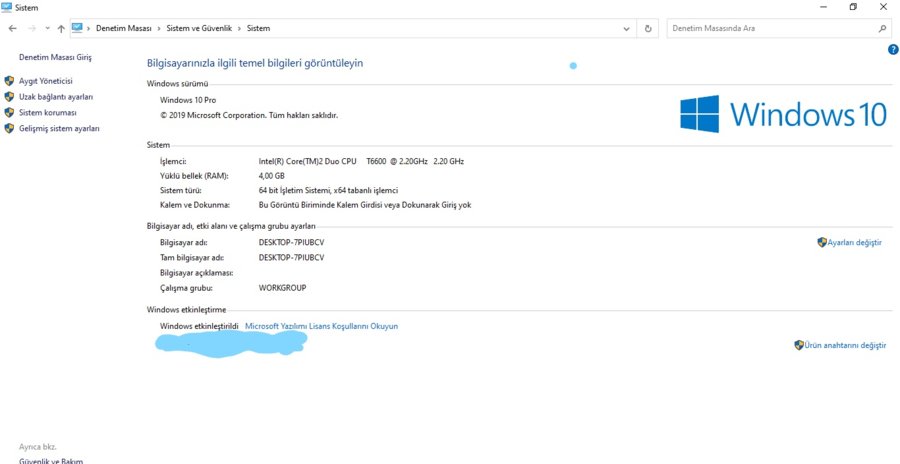Open Microsoft Yazılımı Lisans Koşullarını Okuyun link
The height and width of the screenshot is (464, 900).
coord(321,326)
